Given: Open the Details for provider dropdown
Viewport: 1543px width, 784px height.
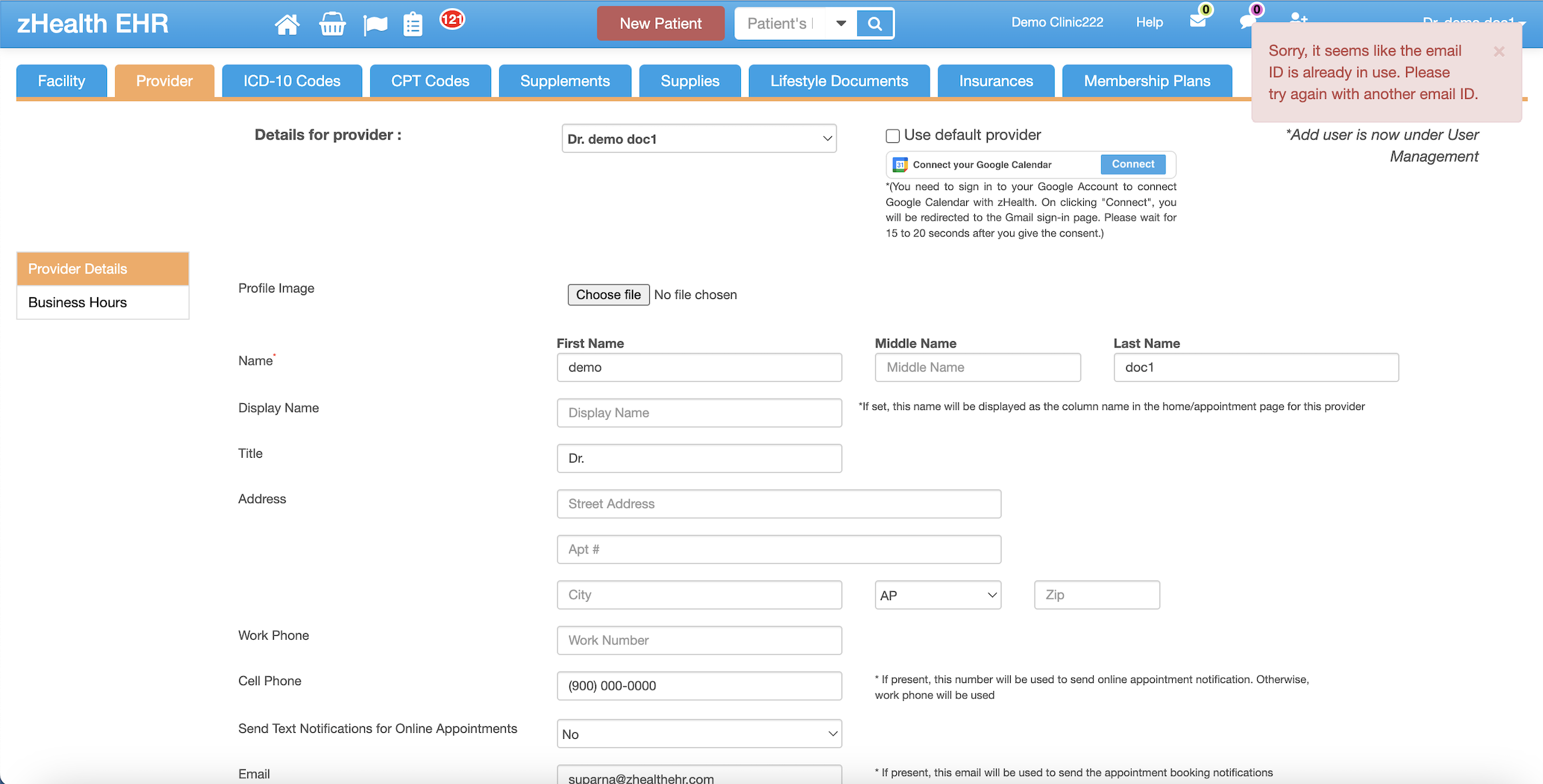Looking at the screenshot, I should click(x=698, y=139).
